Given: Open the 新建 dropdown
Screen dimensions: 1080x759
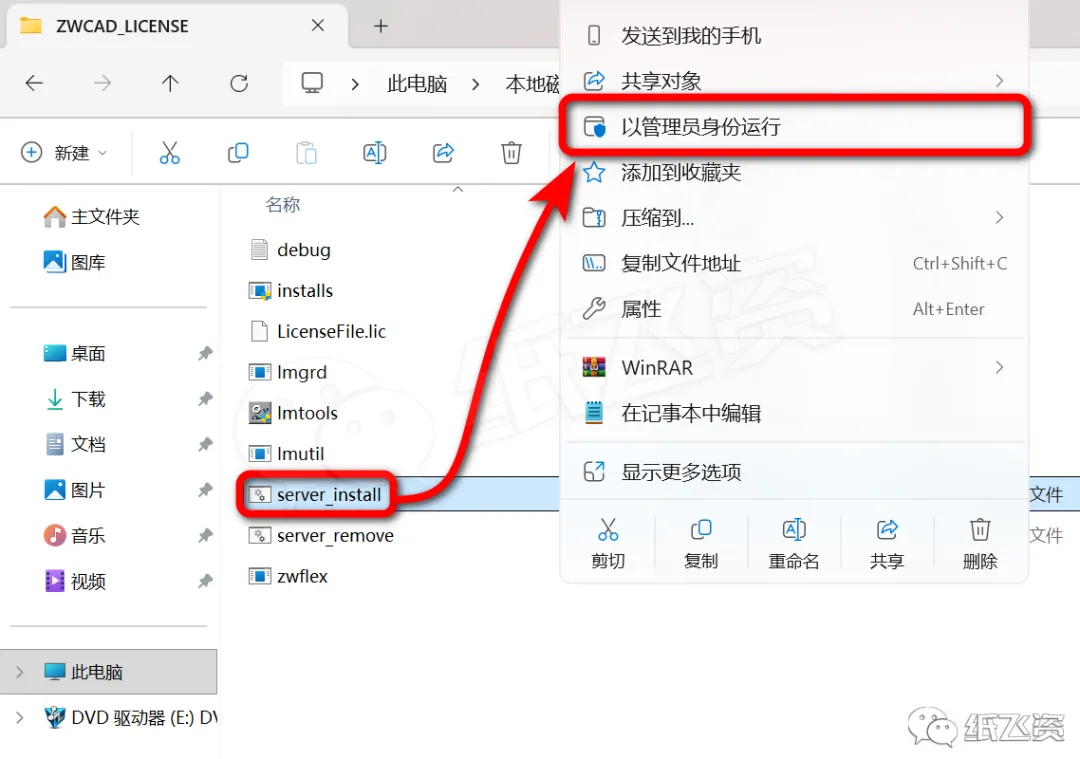Looking at the screenshot, I should pos(64,152).
